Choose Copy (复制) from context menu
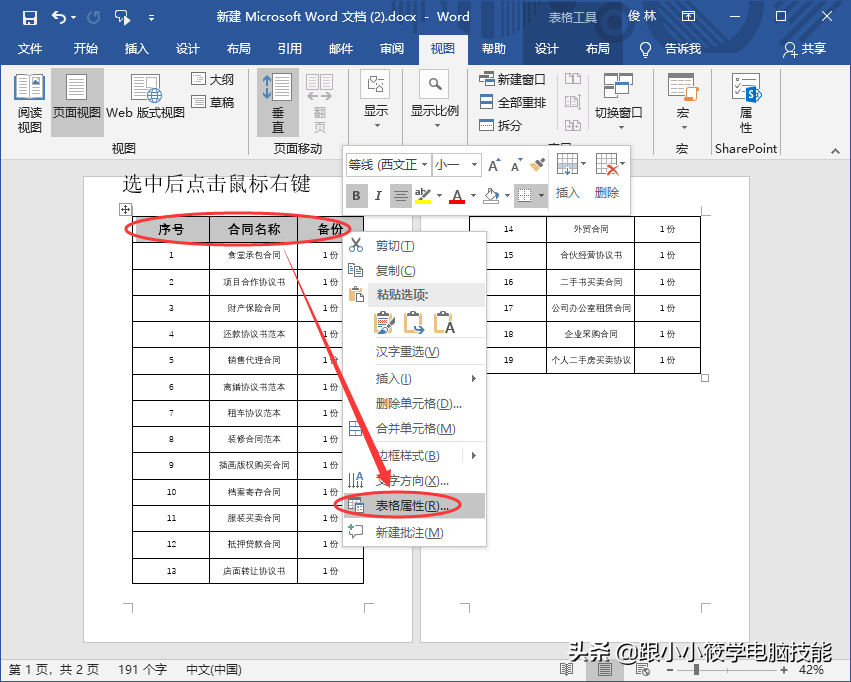This screenshot has height=682, width=851. pos(415,270)
